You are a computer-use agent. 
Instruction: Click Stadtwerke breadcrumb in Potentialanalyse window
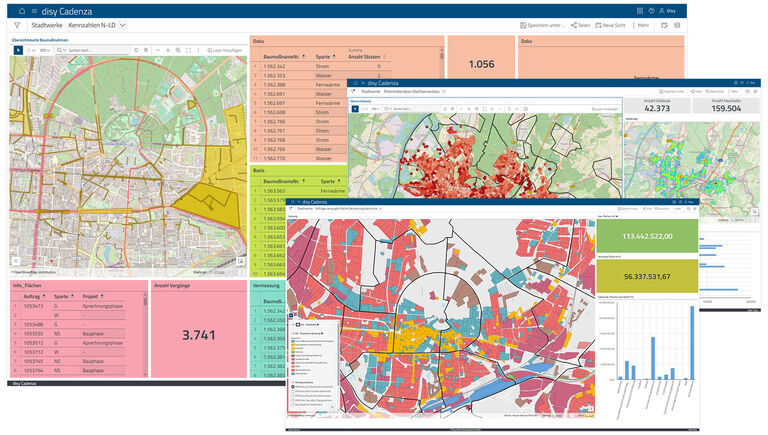(x=371, y=92)
